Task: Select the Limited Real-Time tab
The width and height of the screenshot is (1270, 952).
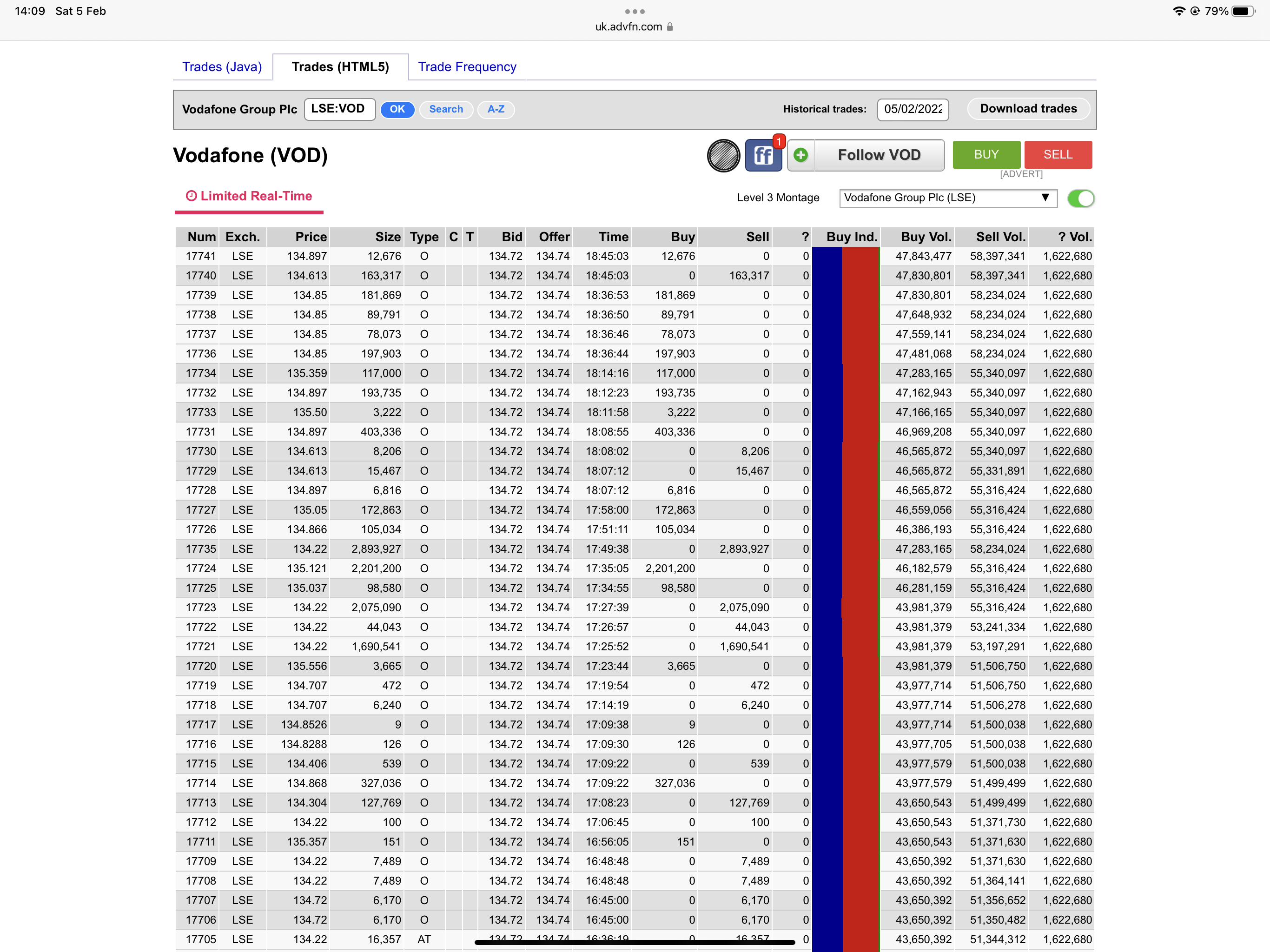Action: coord(249,196)
